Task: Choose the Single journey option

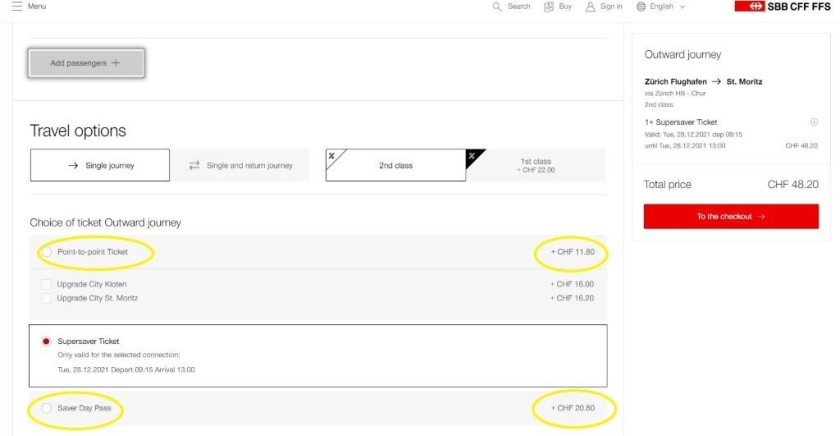Action: (x=100, y=165)
